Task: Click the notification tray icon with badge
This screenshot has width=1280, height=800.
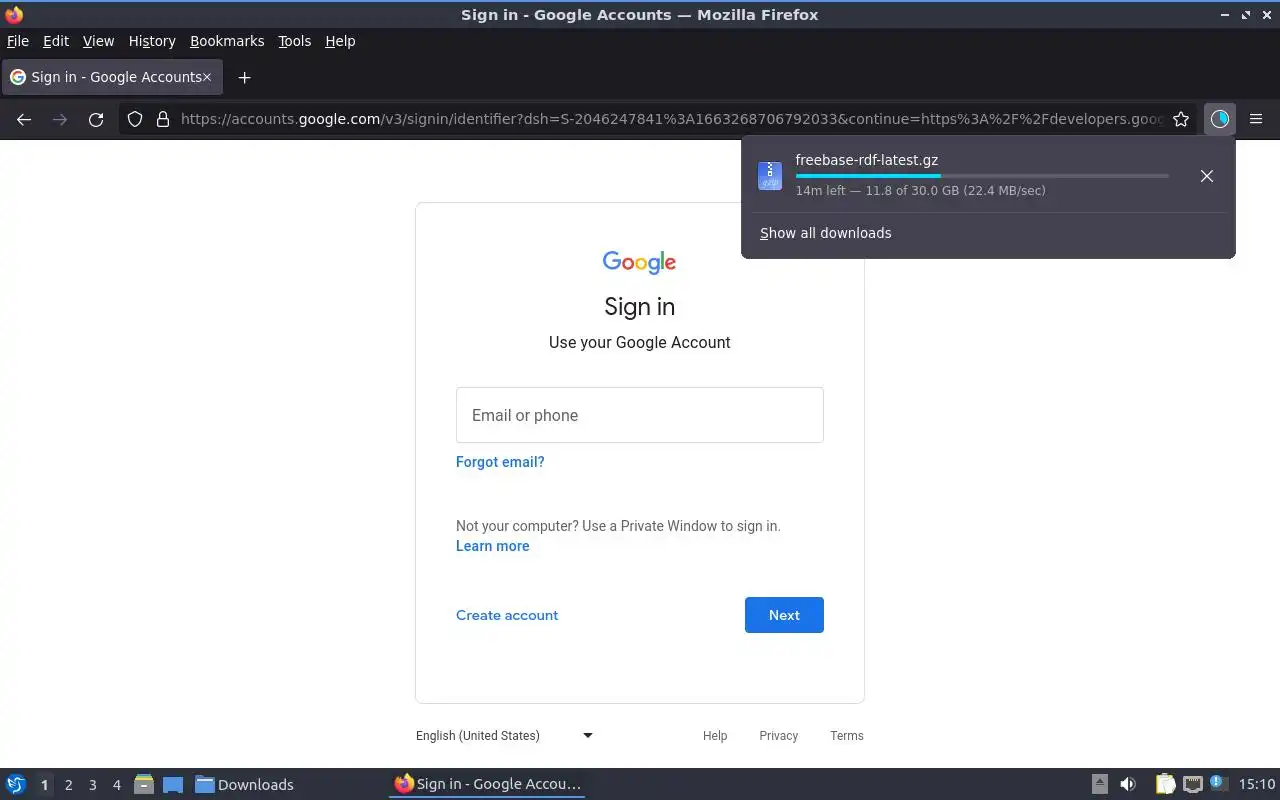Action: coord(1218,783)
